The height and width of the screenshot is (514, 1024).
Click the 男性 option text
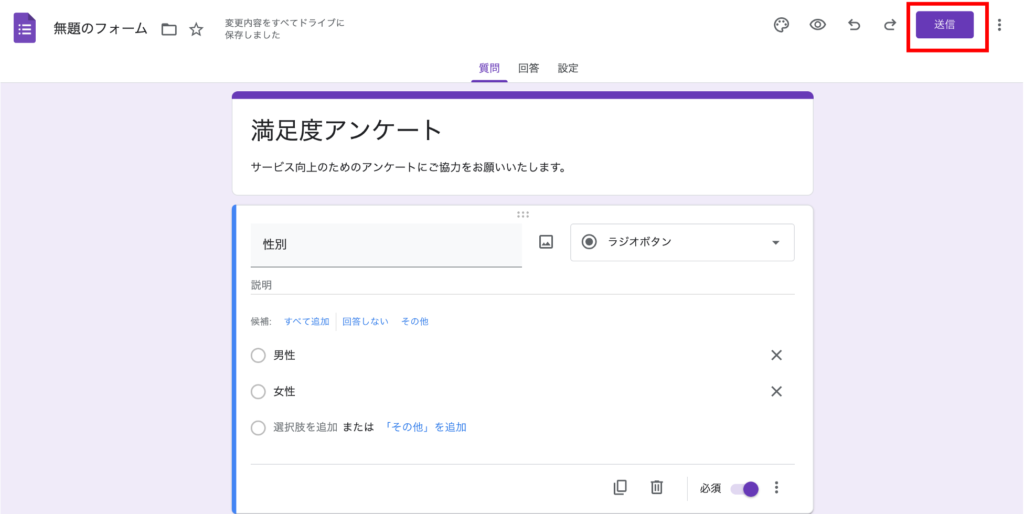[x=284, y=356]
